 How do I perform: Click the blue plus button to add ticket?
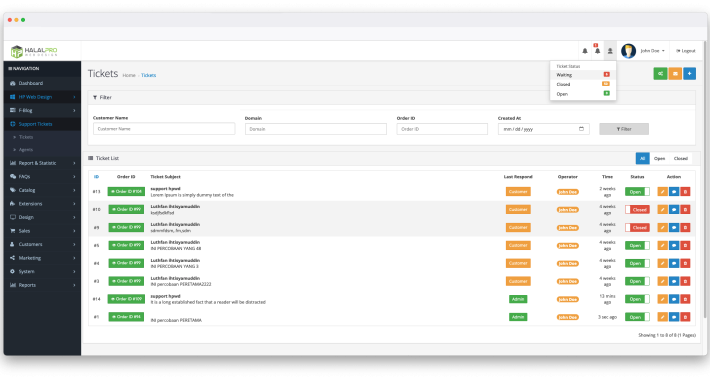click(689, 73)
